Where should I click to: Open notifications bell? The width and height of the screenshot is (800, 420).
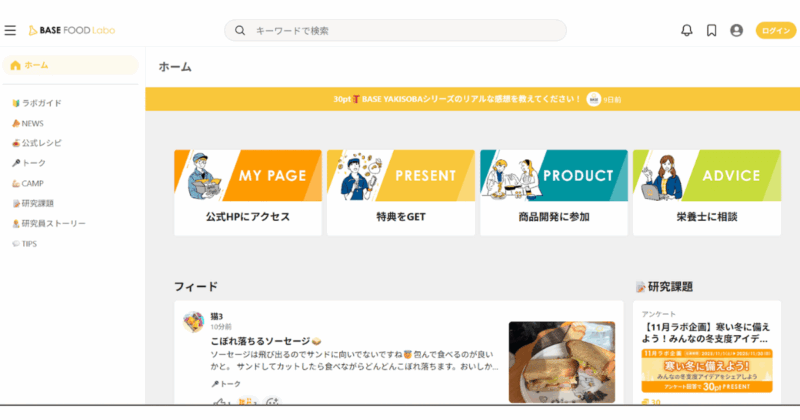pyautogui.click(x=687, y=31)
